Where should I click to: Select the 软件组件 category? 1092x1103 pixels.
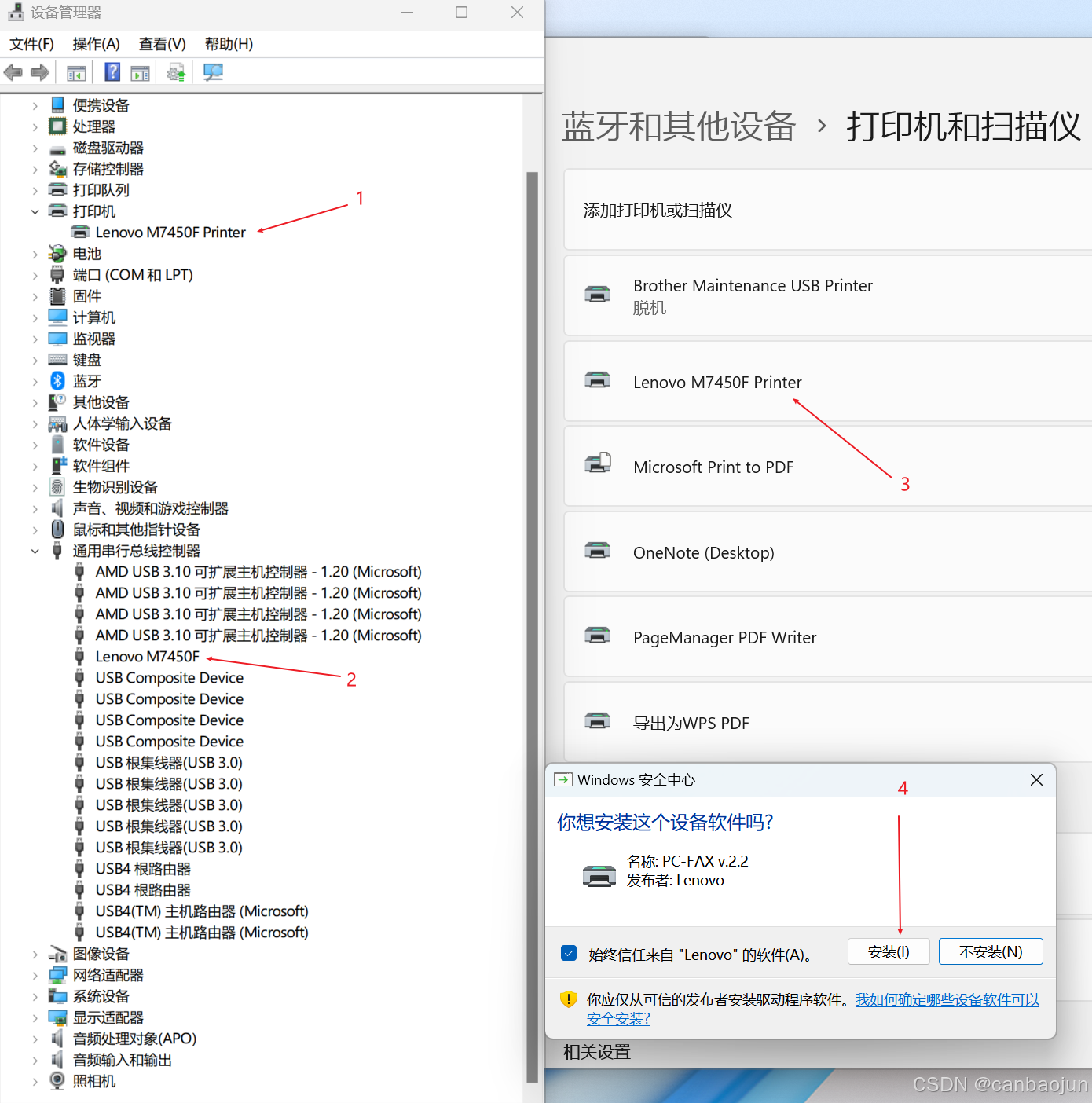(101, 466)
